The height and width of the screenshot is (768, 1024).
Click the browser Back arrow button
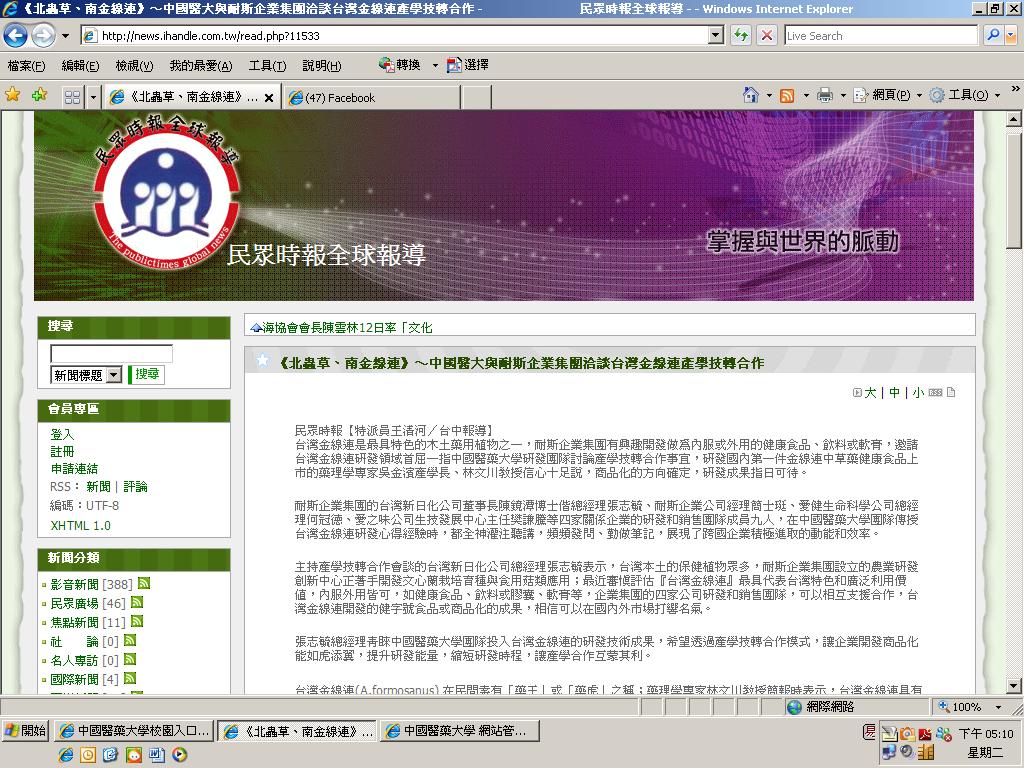point(16,35)
